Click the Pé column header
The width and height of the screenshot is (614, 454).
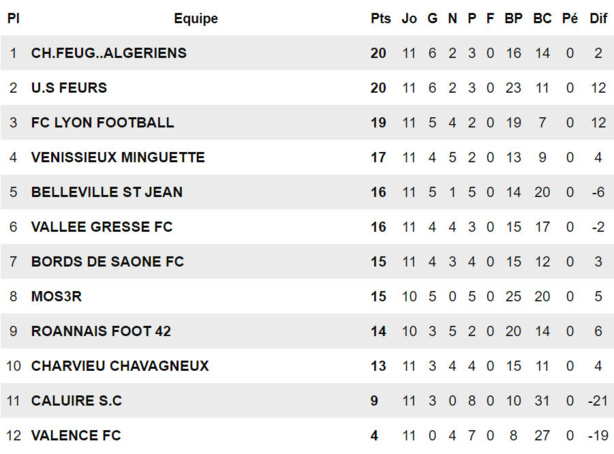(570, 18)
